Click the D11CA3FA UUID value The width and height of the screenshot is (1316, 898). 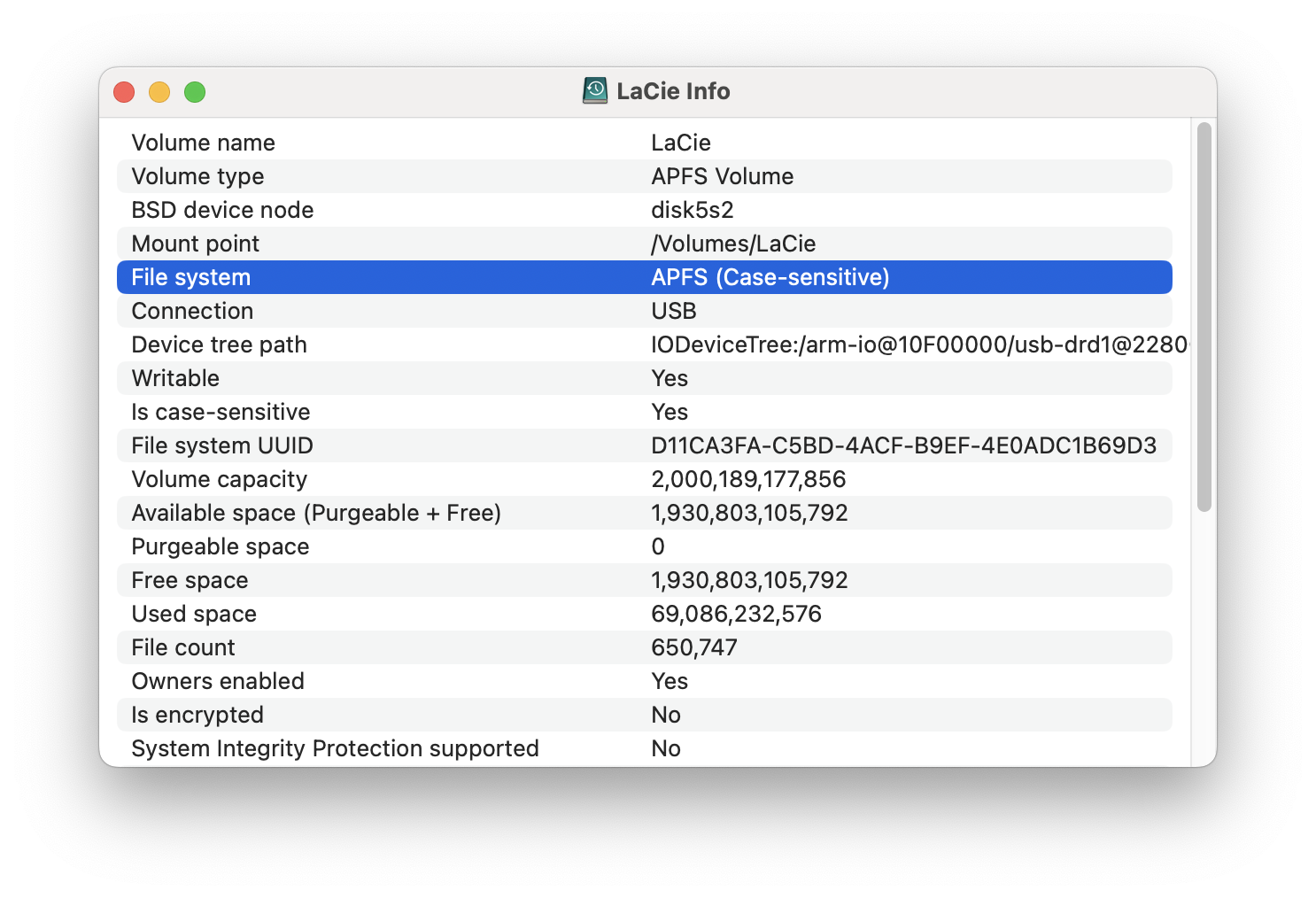click(x=904, y=445)
